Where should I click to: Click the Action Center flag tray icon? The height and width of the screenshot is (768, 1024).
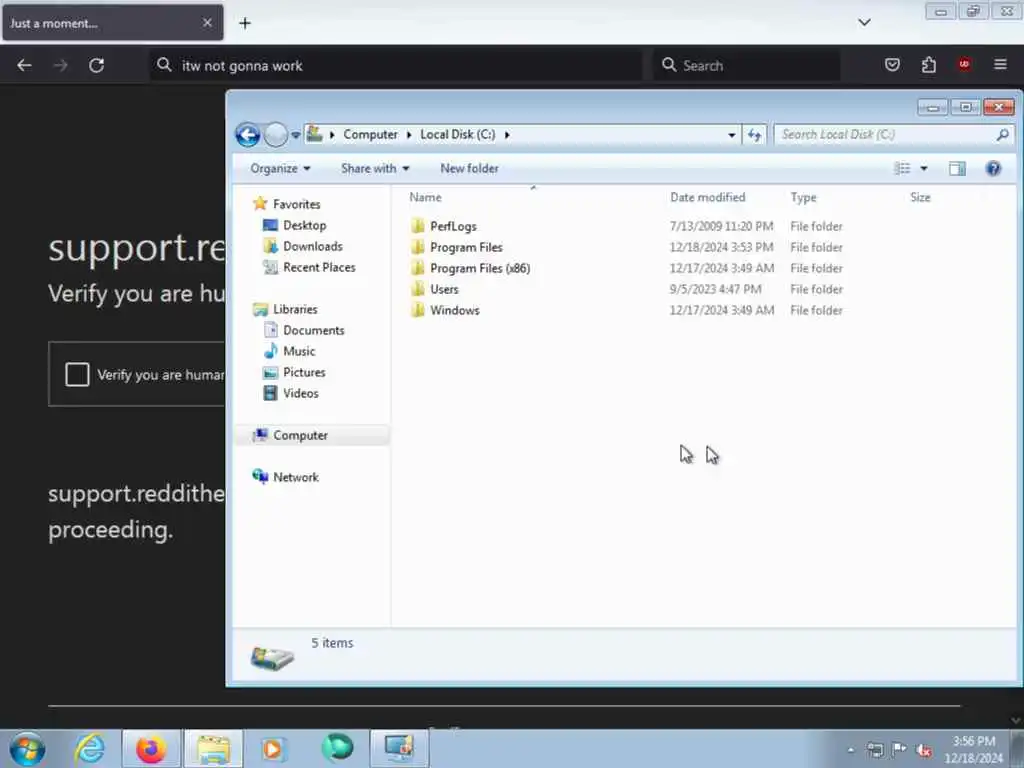[x=899, y=750]
